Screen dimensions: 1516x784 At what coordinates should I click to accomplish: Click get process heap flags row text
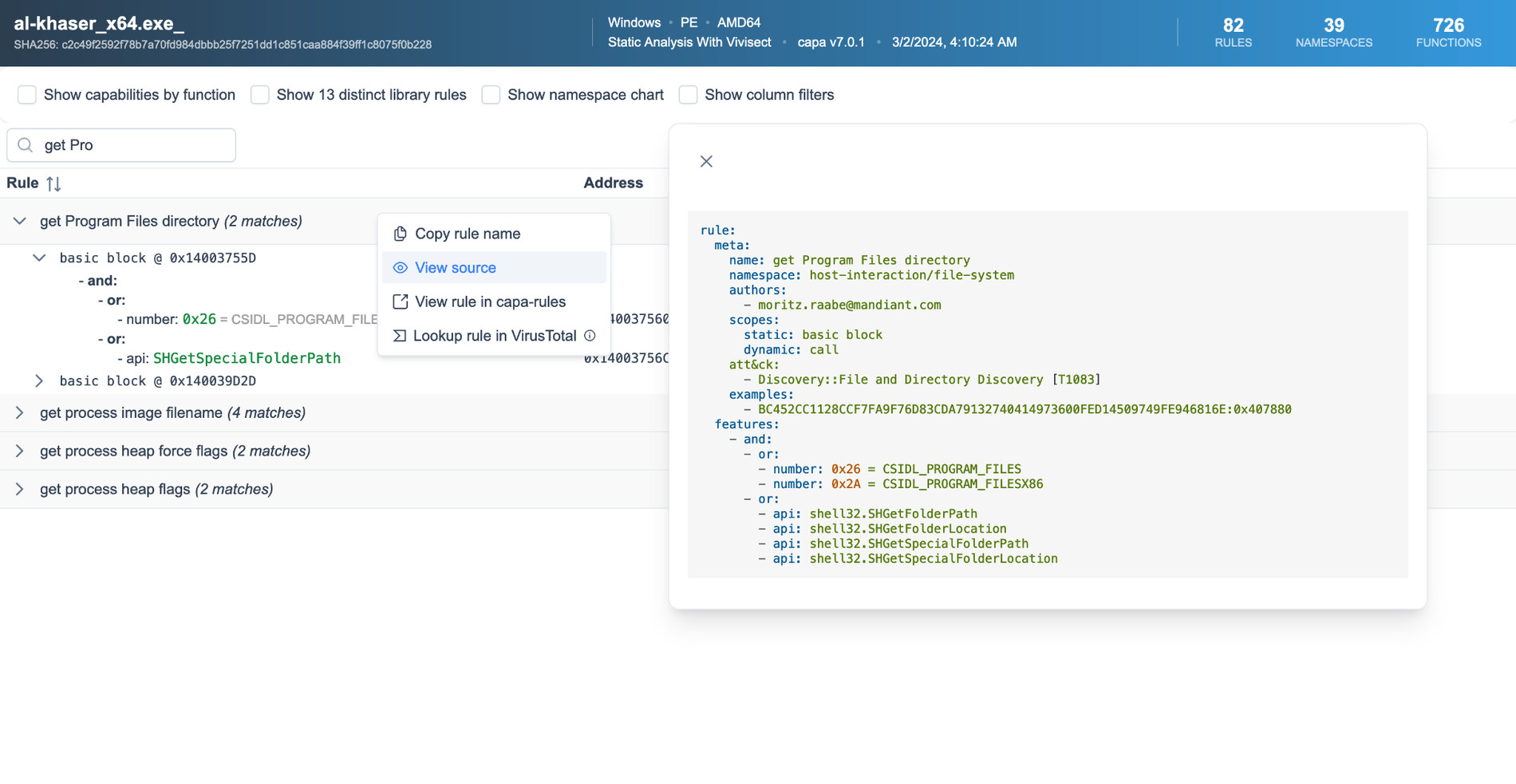[x=156, y=489]
